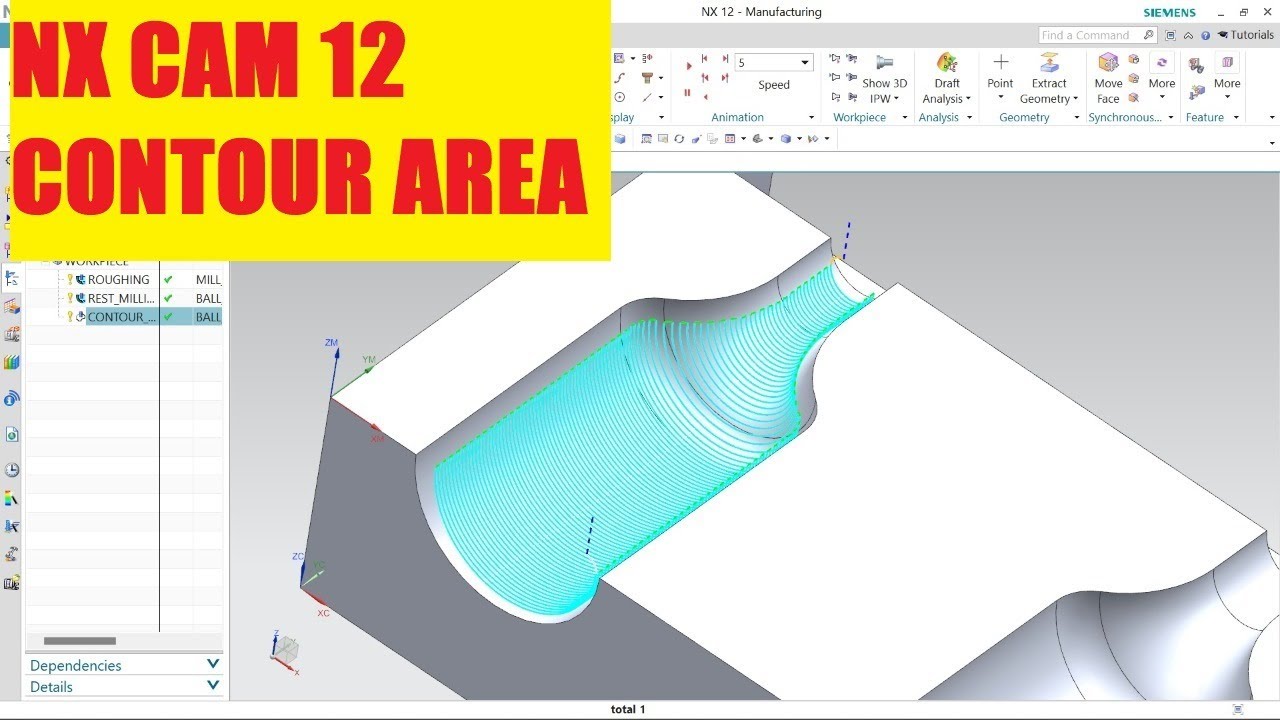
Task: Expand the Geometry group options
Action: pyautogui.click(x=1077, y=117)
